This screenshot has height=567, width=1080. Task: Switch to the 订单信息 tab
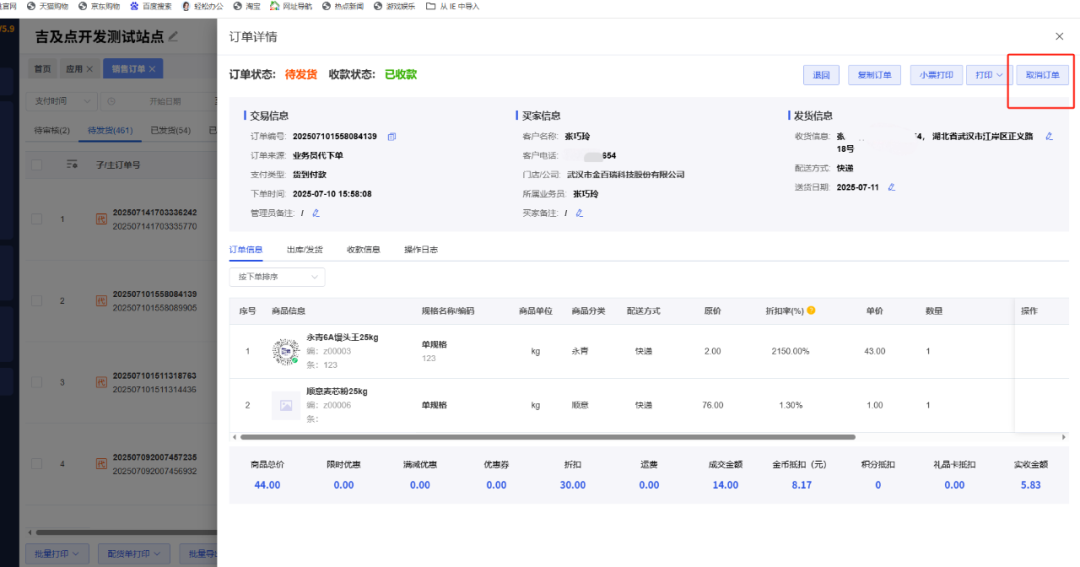click(x=246, y=249)
